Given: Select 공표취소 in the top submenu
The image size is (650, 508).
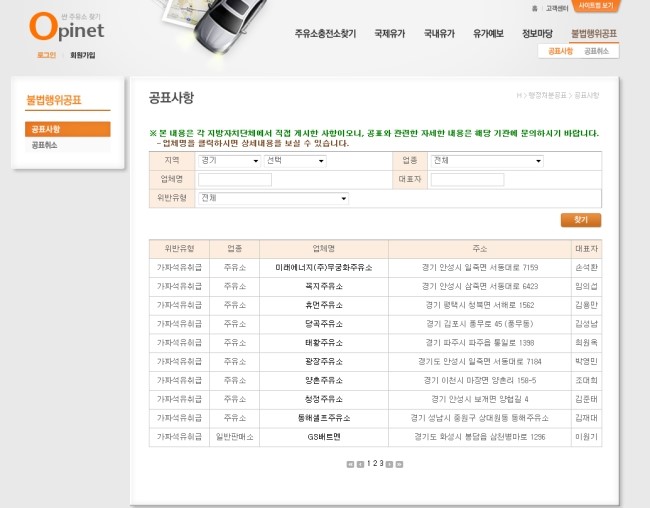Looking at the screenshot, I should coord(596,51).
